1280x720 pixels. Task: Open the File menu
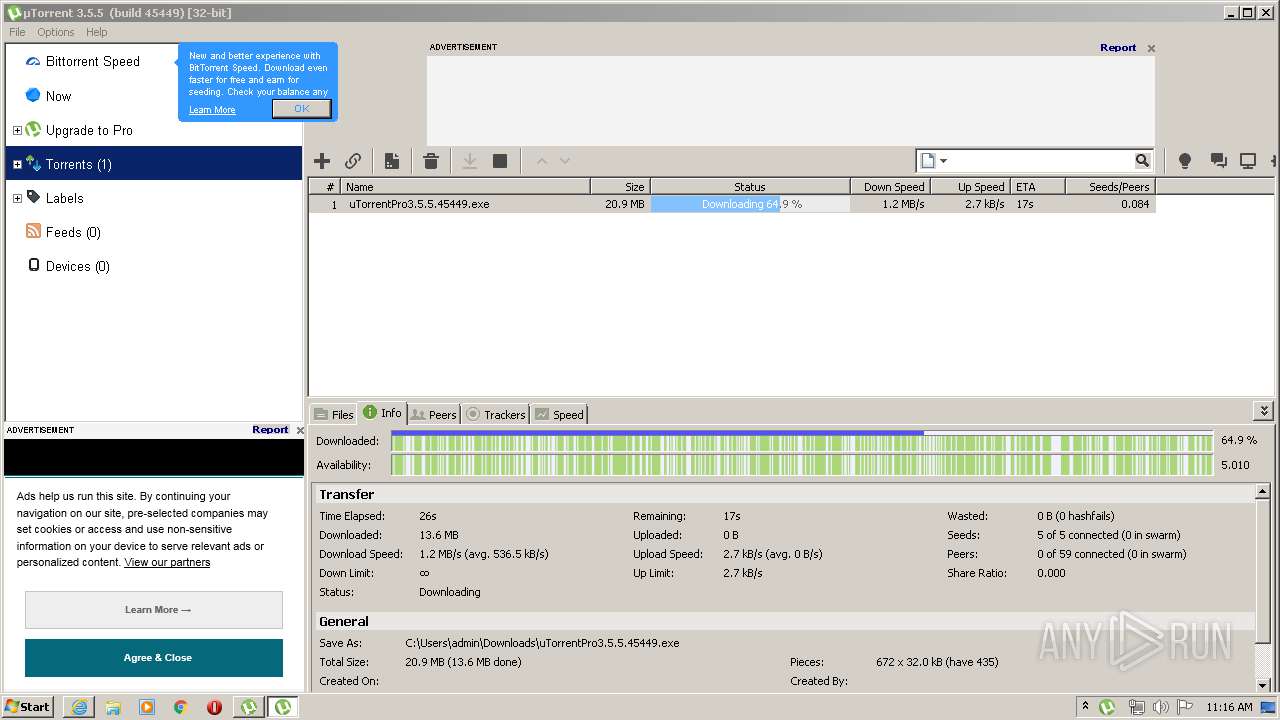pyautogui.click(x=17, y=32)
